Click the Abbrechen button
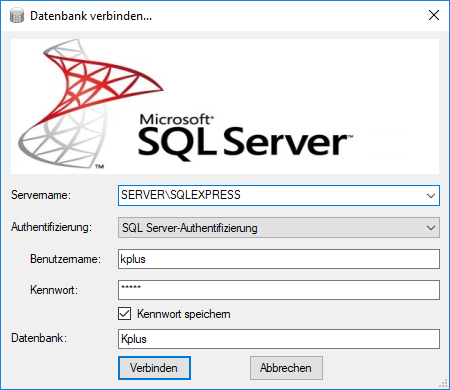450x390 pixels. click(286, 368)
